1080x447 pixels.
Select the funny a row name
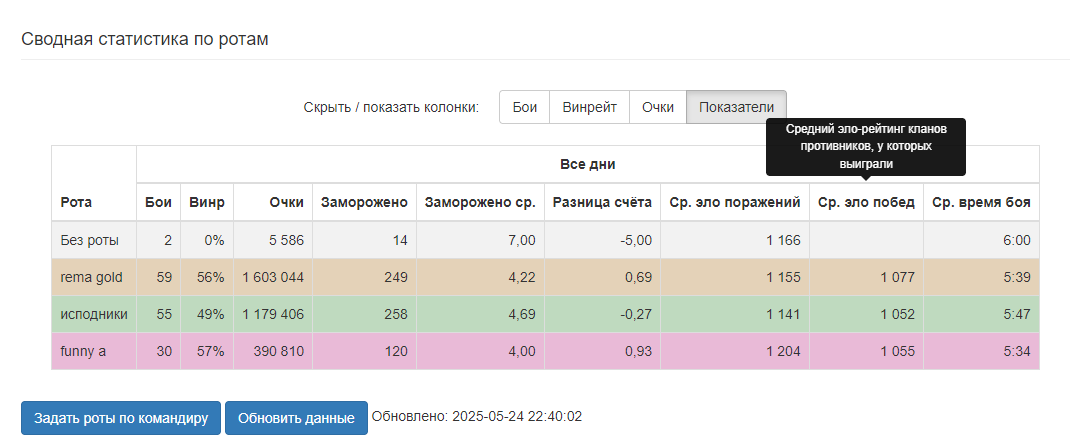coord(83,351)
